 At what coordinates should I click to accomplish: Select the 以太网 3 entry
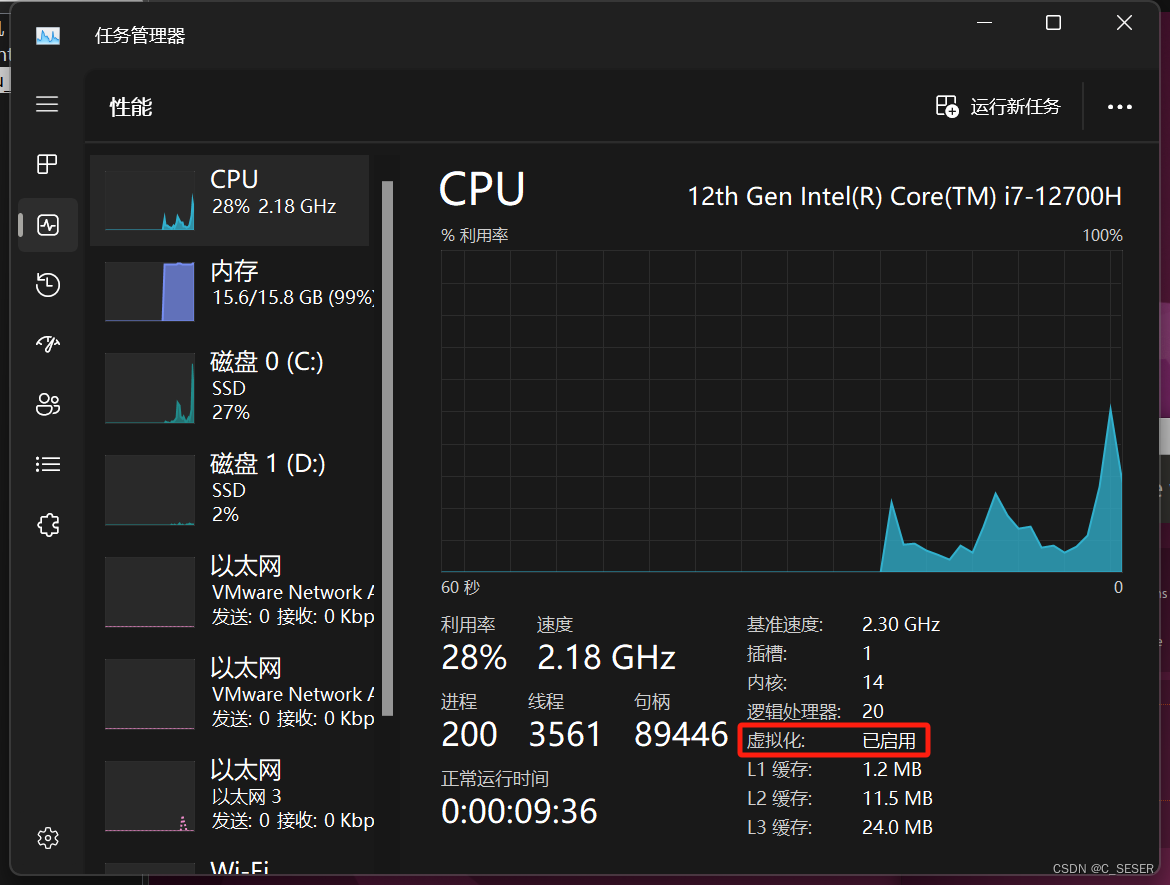click(x=230, y=796)
